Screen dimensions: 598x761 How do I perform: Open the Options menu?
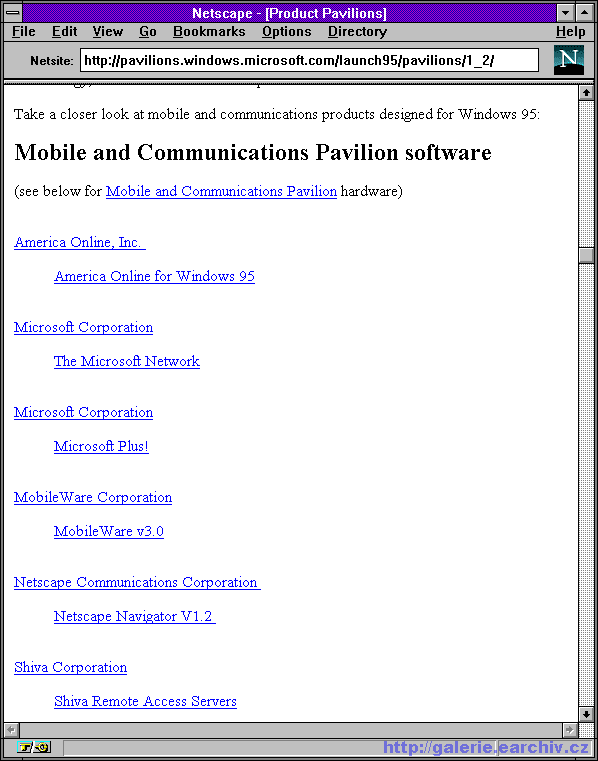(286, 32)
